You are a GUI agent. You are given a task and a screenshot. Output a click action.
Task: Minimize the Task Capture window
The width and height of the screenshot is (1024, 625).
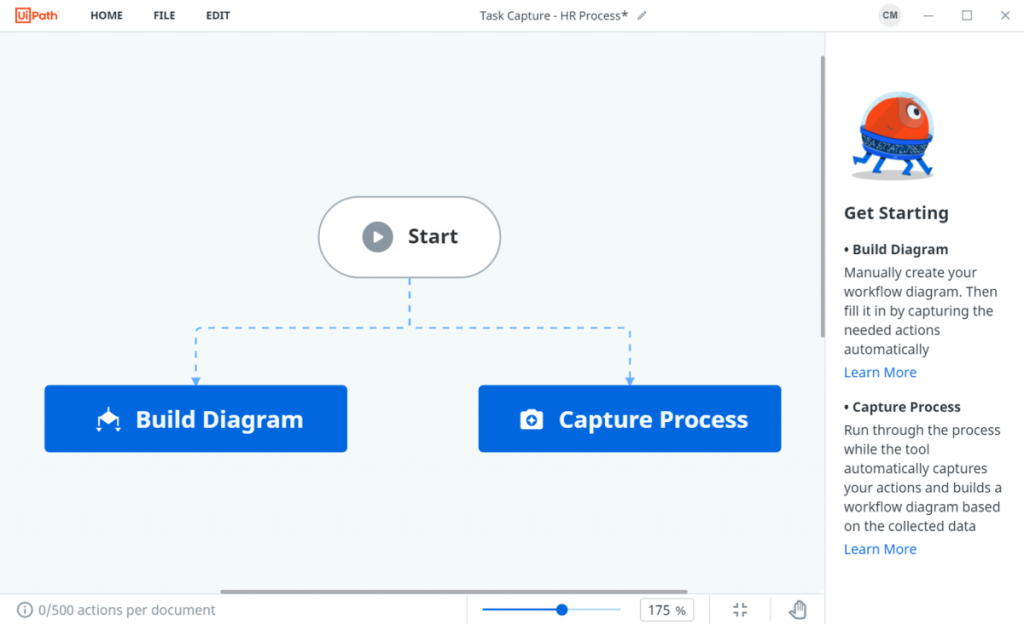pos(928,16)
